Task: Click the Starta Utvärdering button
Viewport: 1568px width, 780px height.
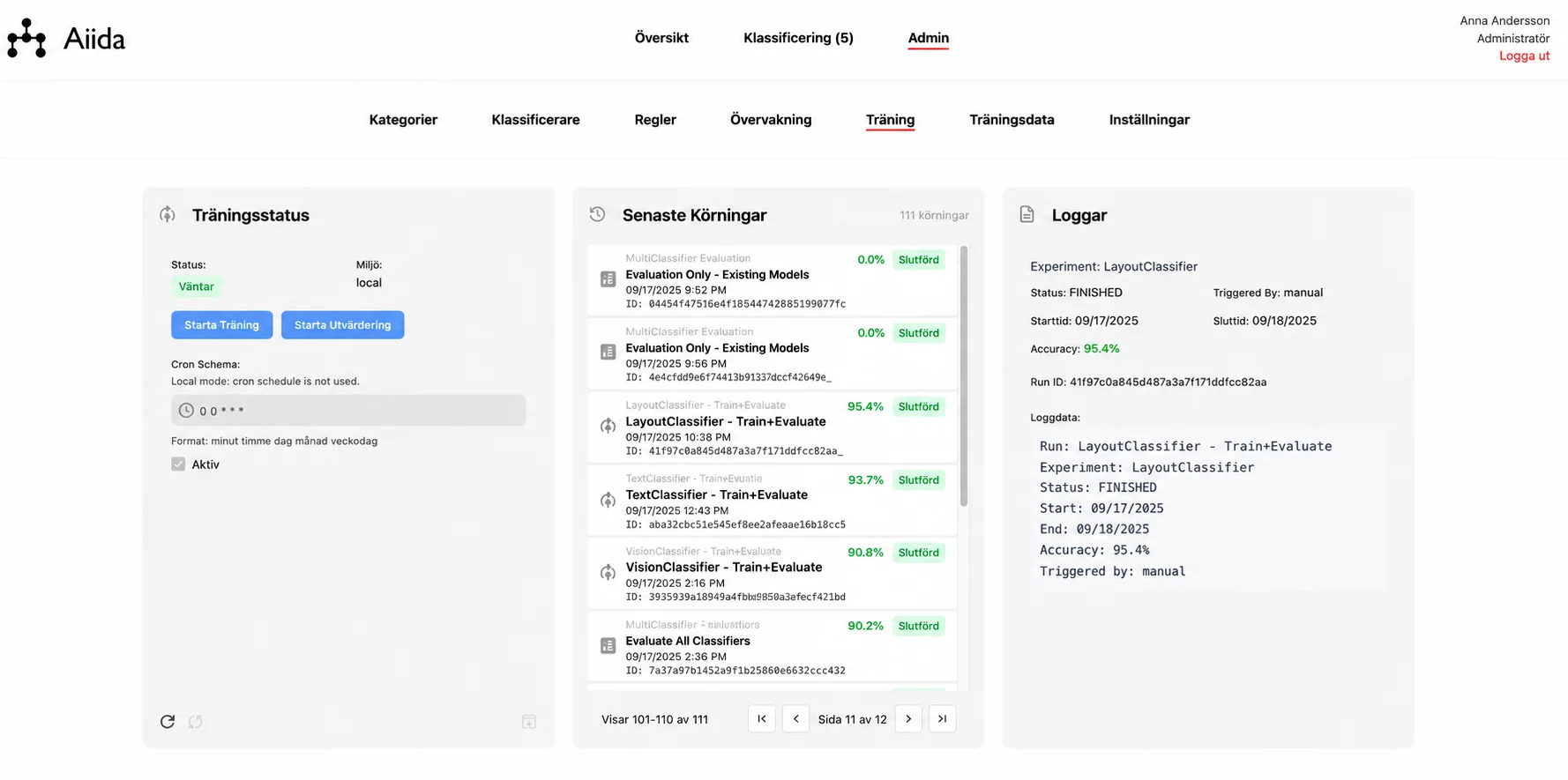Action: (x=342, y=325)
